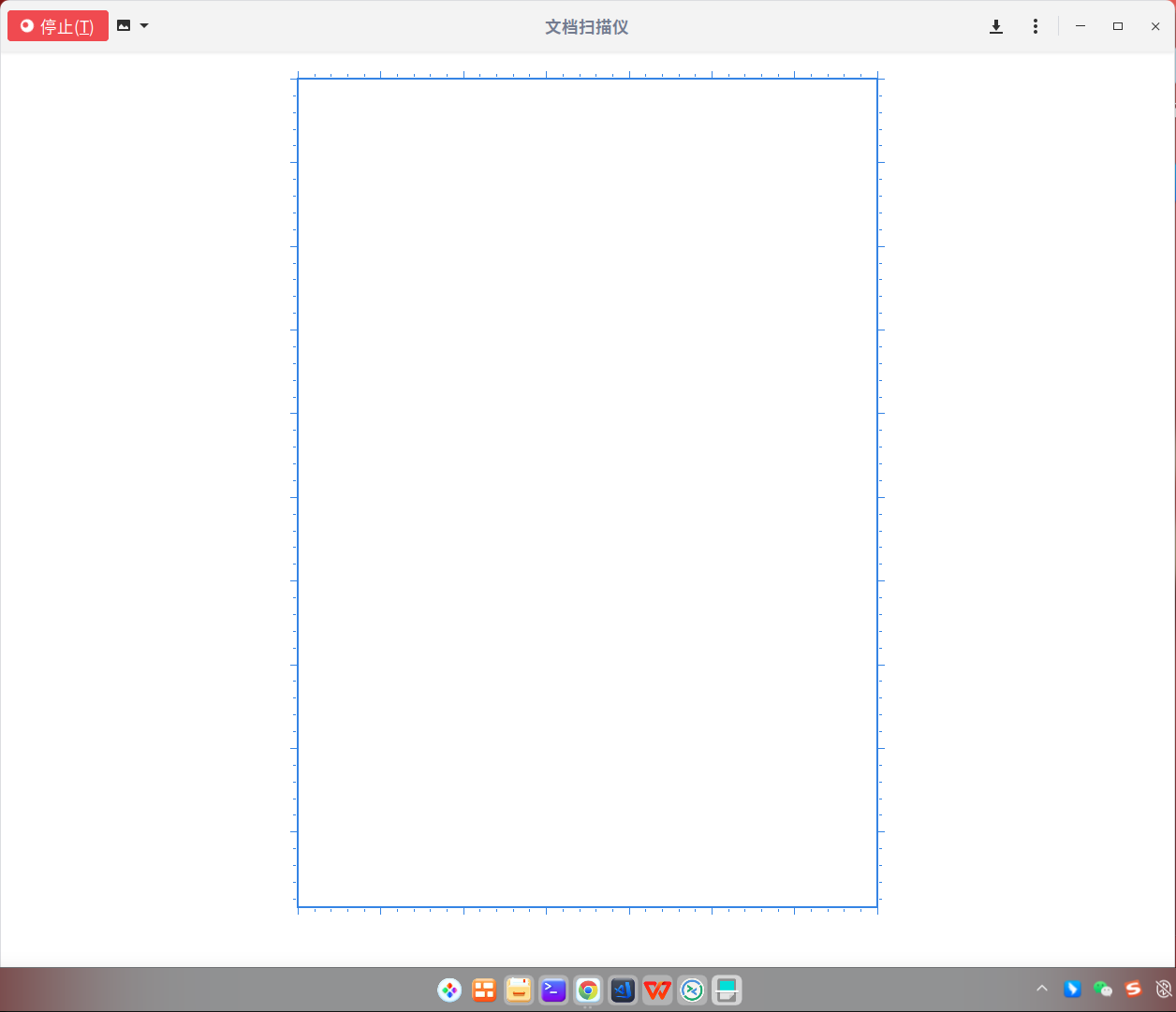
Task: Open the orange grid app in the dock
Action: [484, 990]
